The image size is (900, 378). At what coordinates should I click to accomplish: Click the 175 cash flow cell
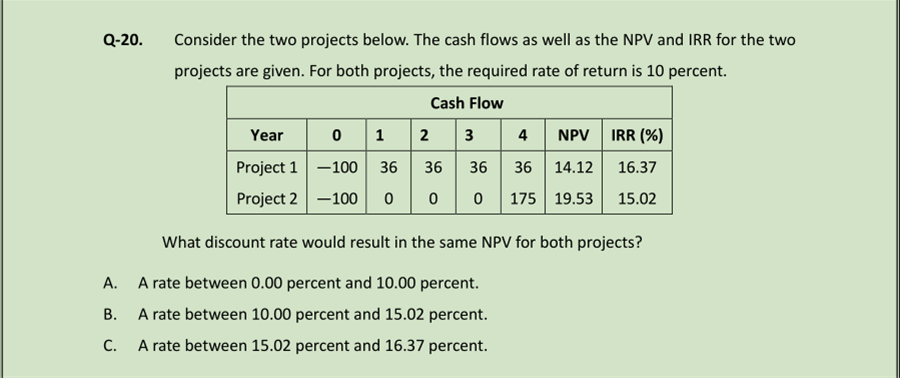pyautogui.click(x=523, y=199)
